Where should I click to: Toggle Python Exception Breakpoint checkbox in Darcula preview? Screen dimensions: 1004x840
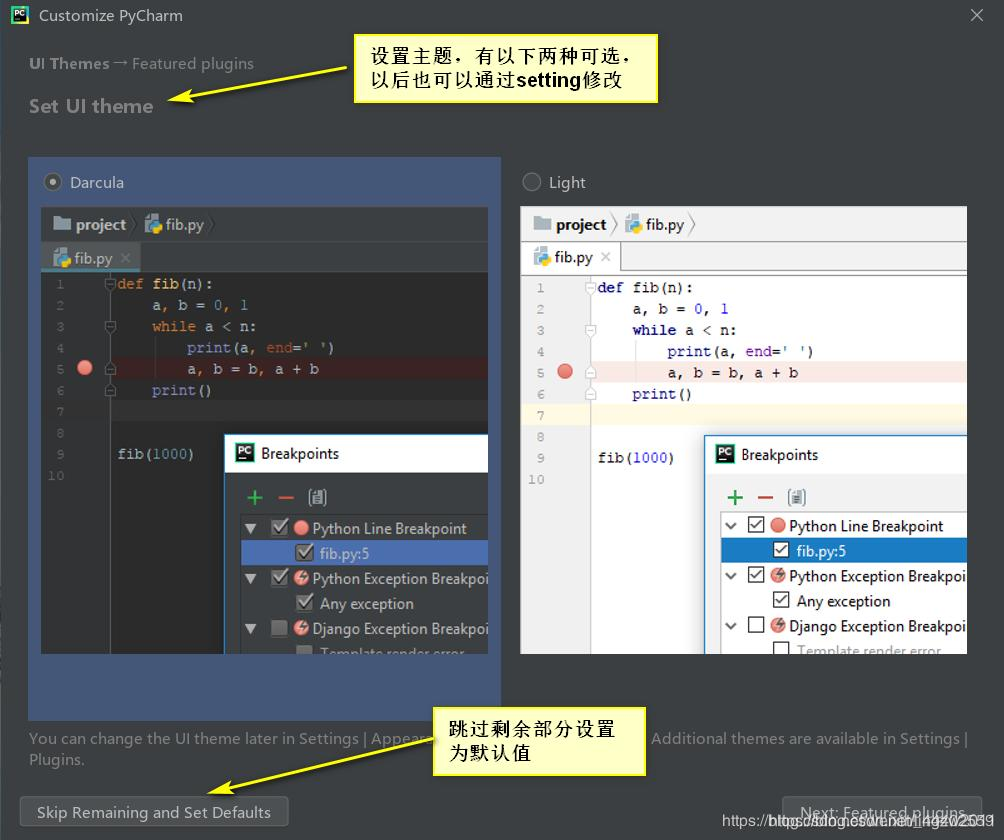pos(279,578)
